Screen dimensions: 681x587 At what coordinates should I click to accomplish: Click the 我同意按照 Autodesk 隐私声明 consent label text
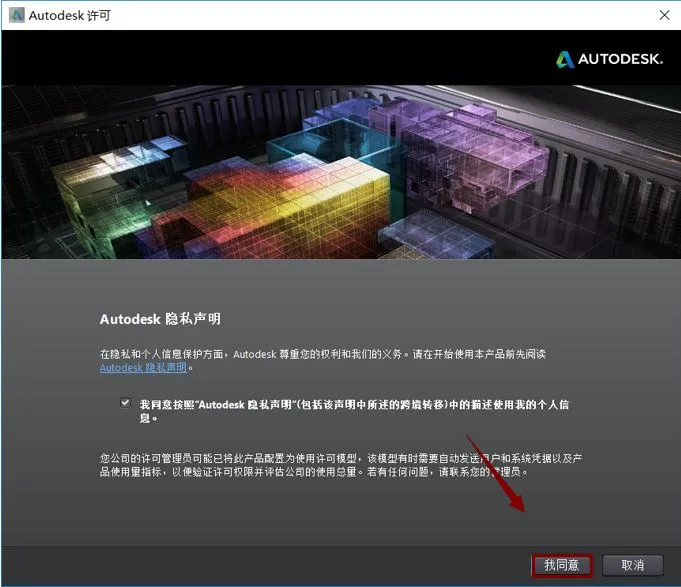[354, 411]
